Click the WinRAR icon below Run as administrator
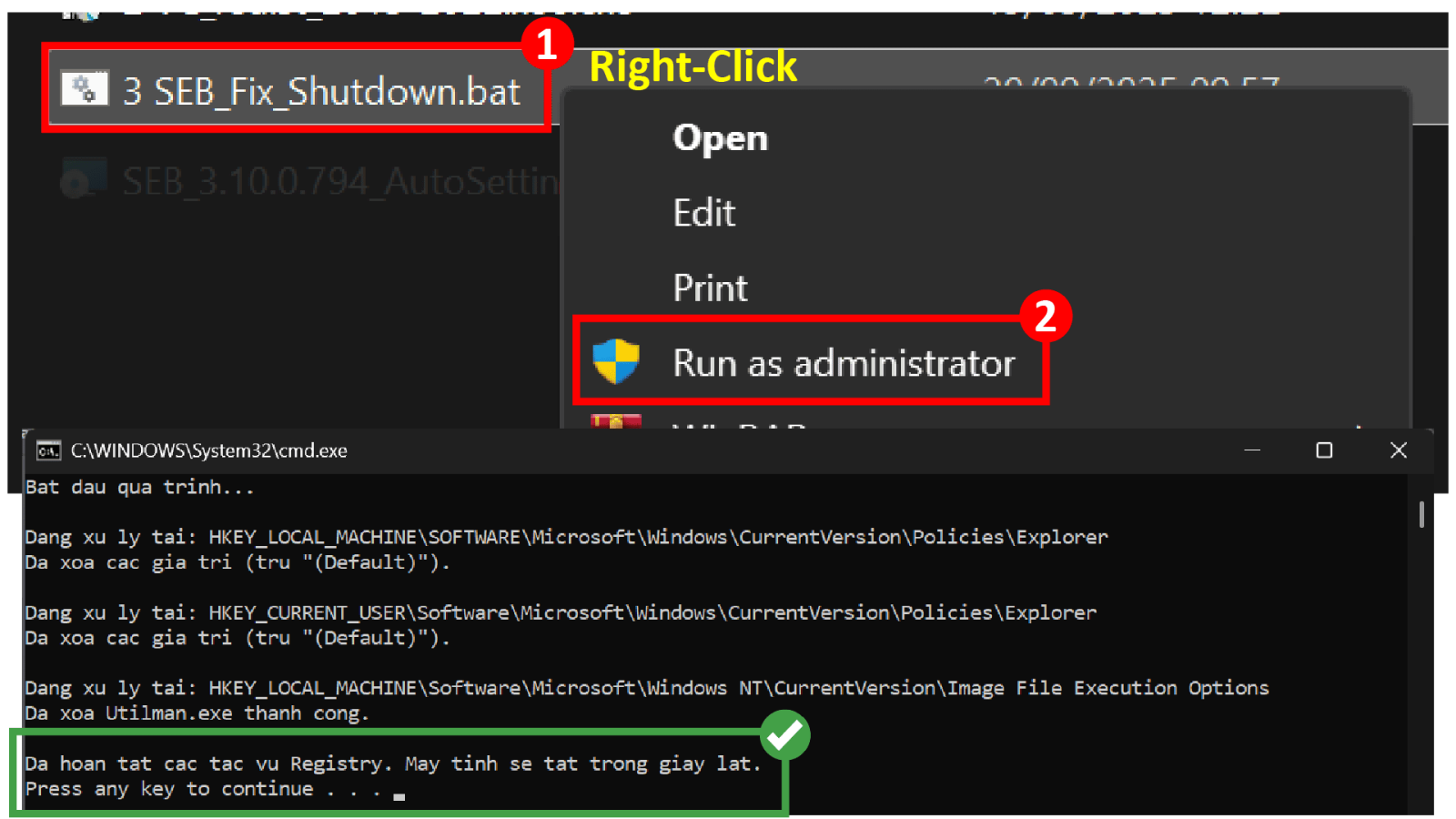Image resolution: width=1456 pixels, height=819 pixels. [616, 421]
